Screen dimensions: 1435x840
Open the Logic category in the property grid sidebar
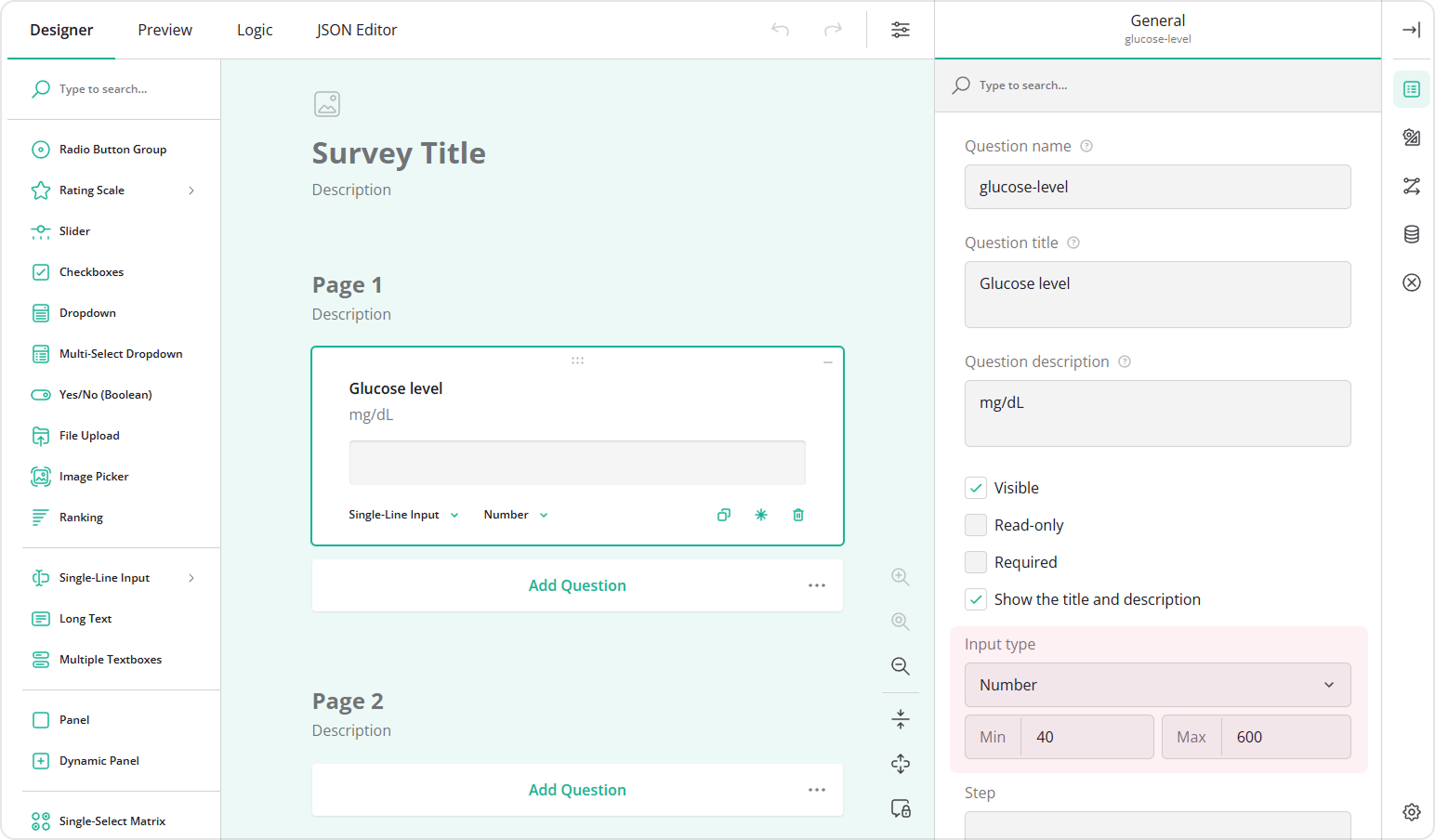point(1411,186)
